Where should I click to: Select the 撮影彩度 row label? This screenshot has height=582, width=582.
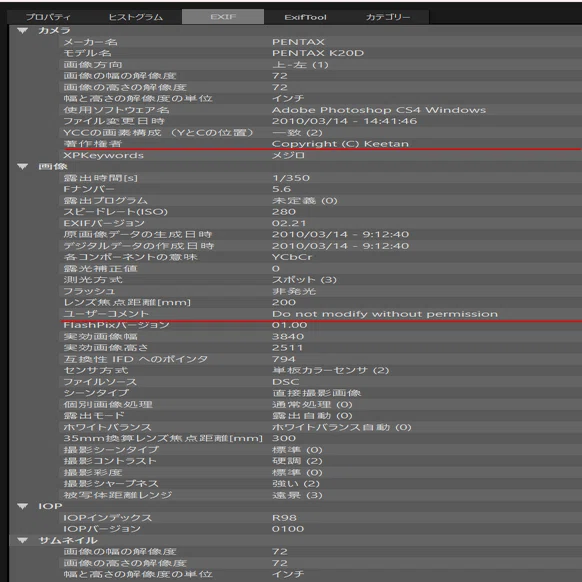(x=92, y=472)
